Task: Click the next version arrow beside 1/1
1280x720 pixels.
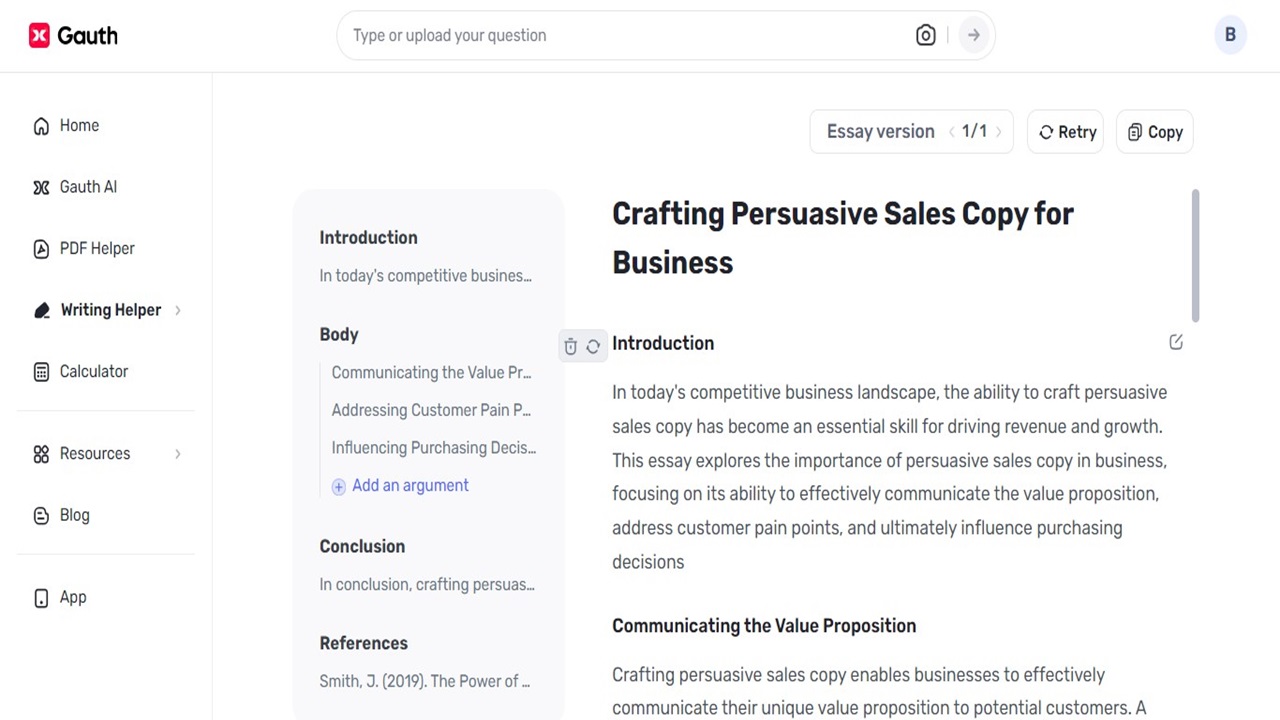Action: pos(998,131)
